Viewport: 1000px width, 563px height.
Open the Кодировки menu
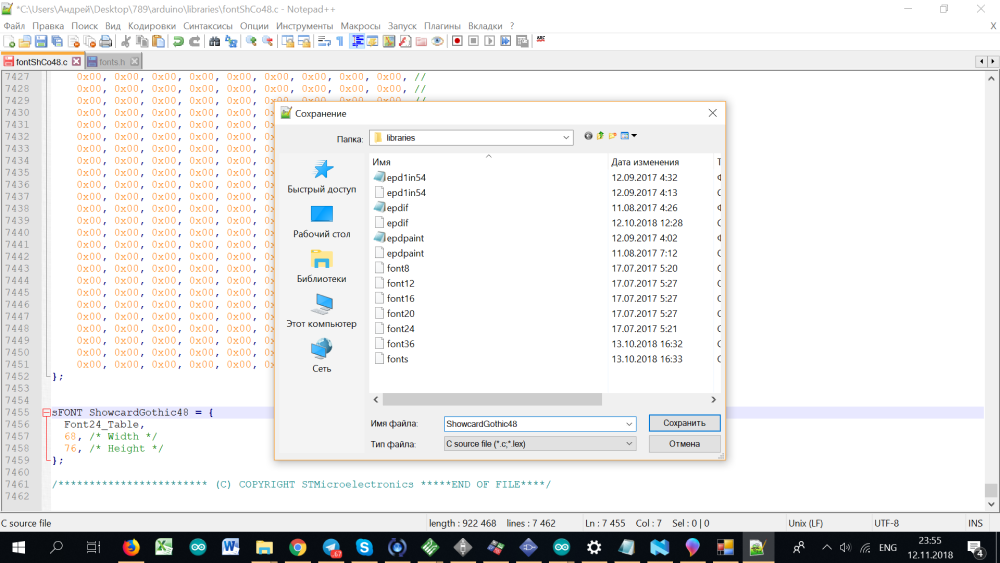(152, 26)
